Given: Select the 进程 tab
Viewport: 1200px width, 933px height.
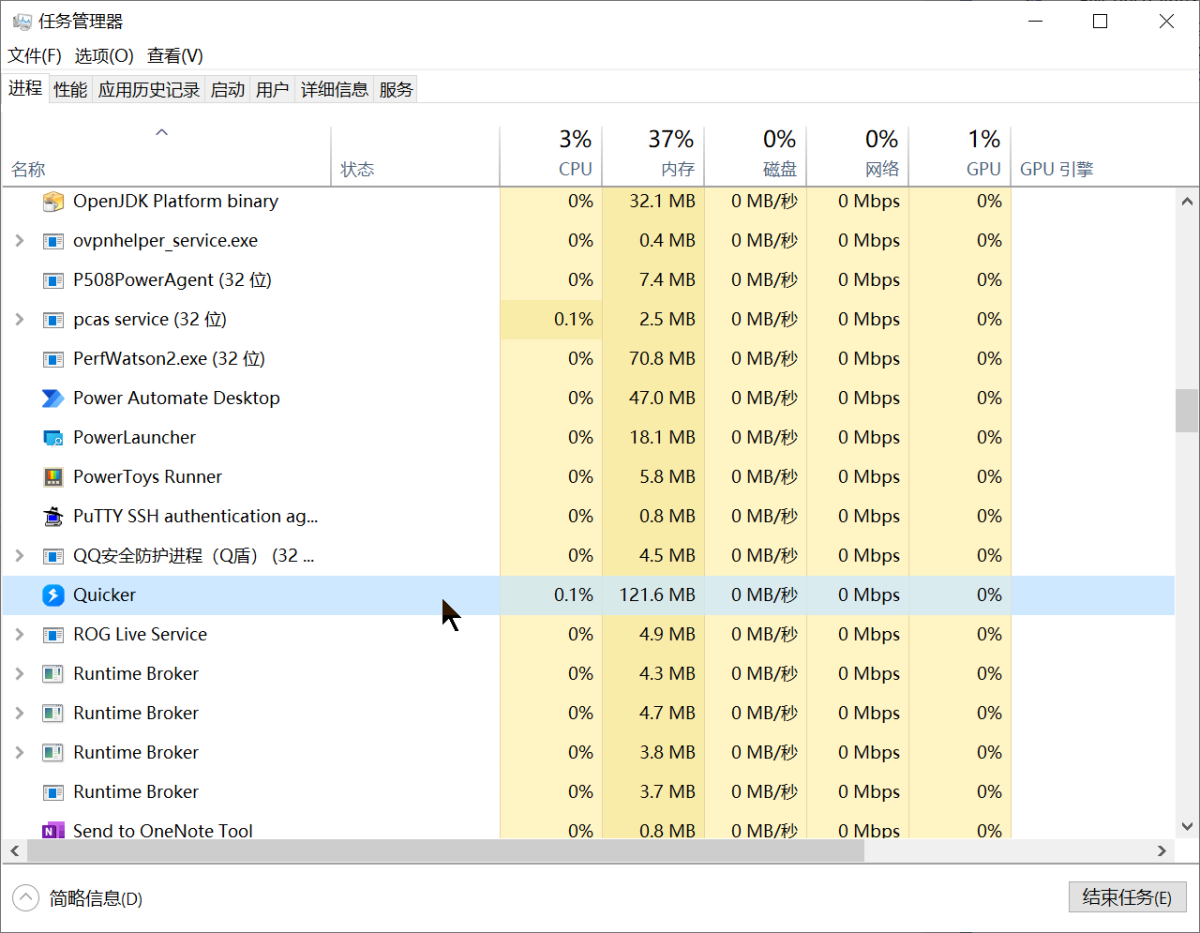Looking at the screenshot, I should [25, 88].
